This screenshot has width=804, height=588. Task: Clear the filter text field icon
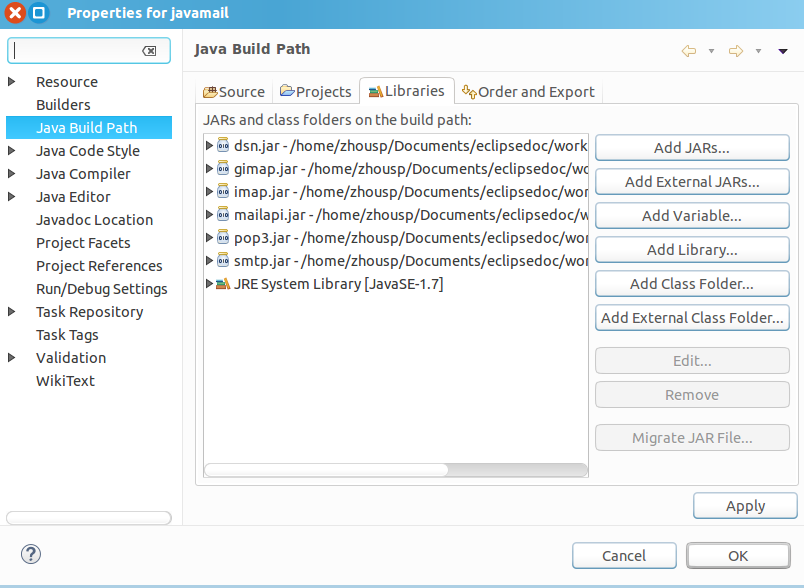pyautogui.click(x=149, y=51)
